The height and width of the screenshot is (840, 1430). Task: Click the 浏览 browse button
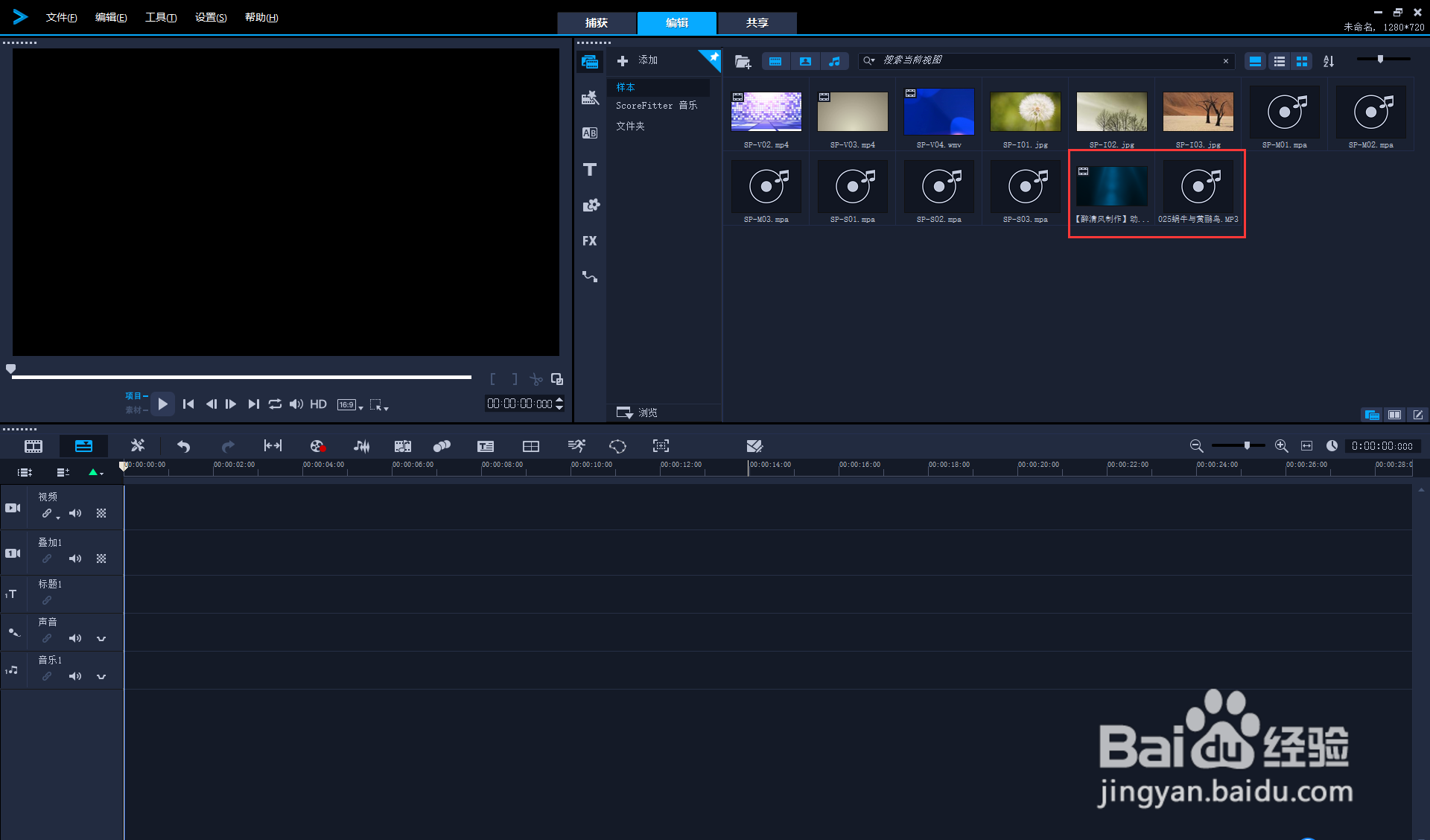tap(638, 413)
